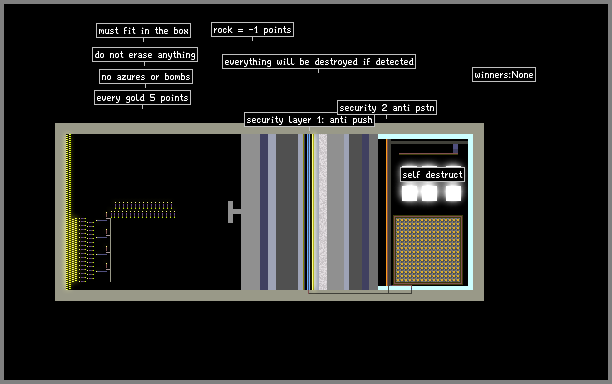Viewport: 612px width, 384px height.
Task: Click 'every gold 5 points' label
Action: (142, 98)
